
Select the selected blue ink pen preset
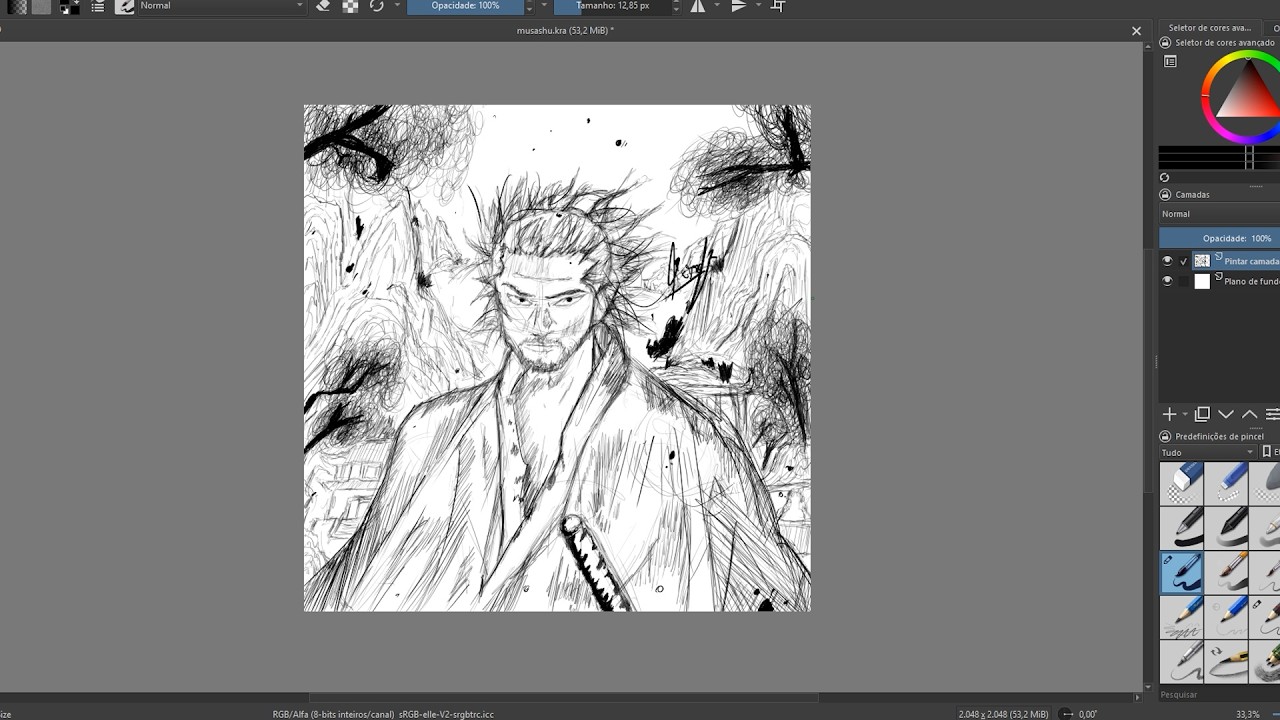tap(1181, 573)
